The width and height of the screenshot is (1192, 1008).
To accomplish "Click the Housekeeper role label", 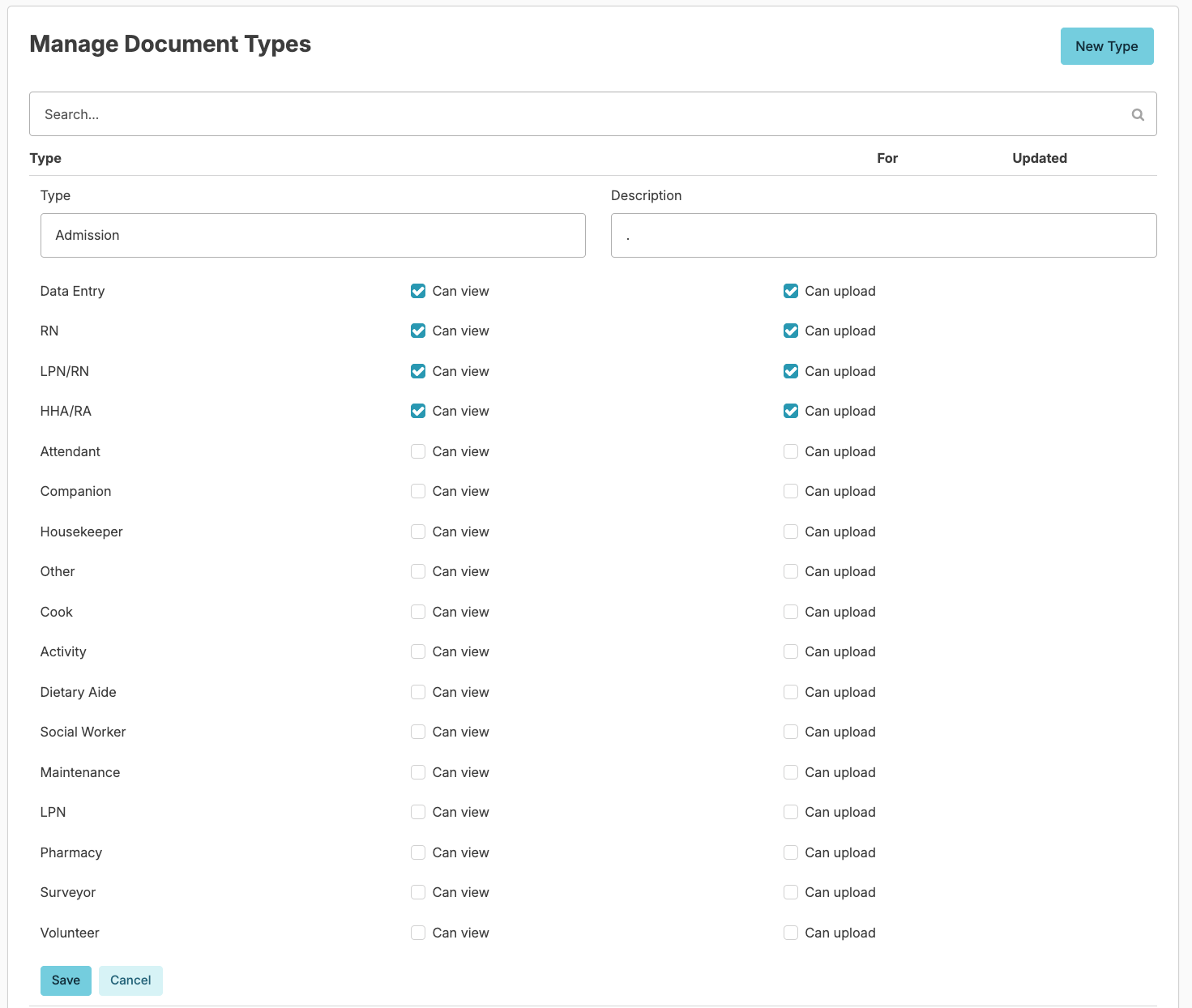I will (x=81, y=532).
